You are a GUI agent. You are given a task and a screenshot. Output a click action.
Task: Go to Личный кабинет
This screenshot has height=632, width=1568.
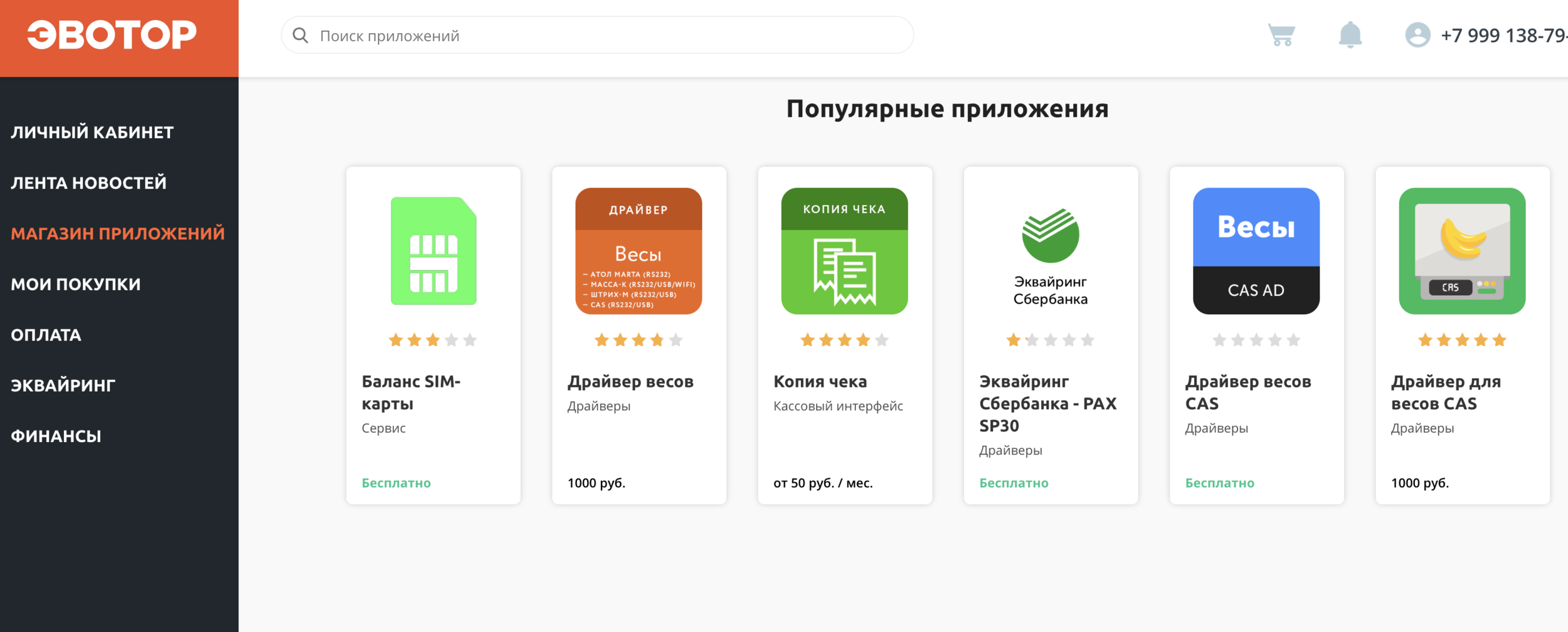[x=92, y=132]
